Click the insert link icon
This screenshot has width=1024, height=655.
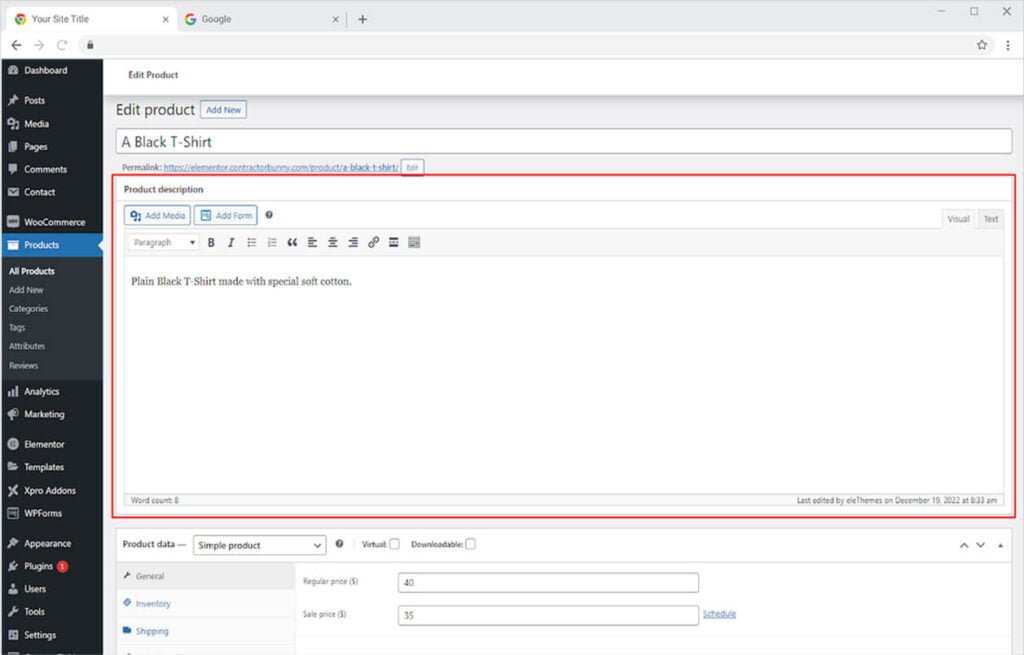point(373,243)
